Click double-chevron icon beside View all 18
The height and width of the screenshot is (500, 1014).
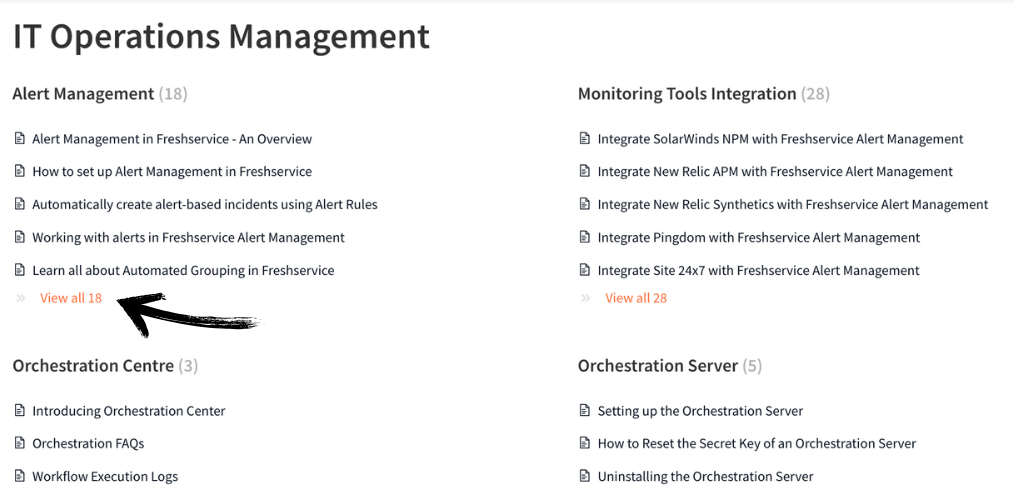click(x=21, y=298)
